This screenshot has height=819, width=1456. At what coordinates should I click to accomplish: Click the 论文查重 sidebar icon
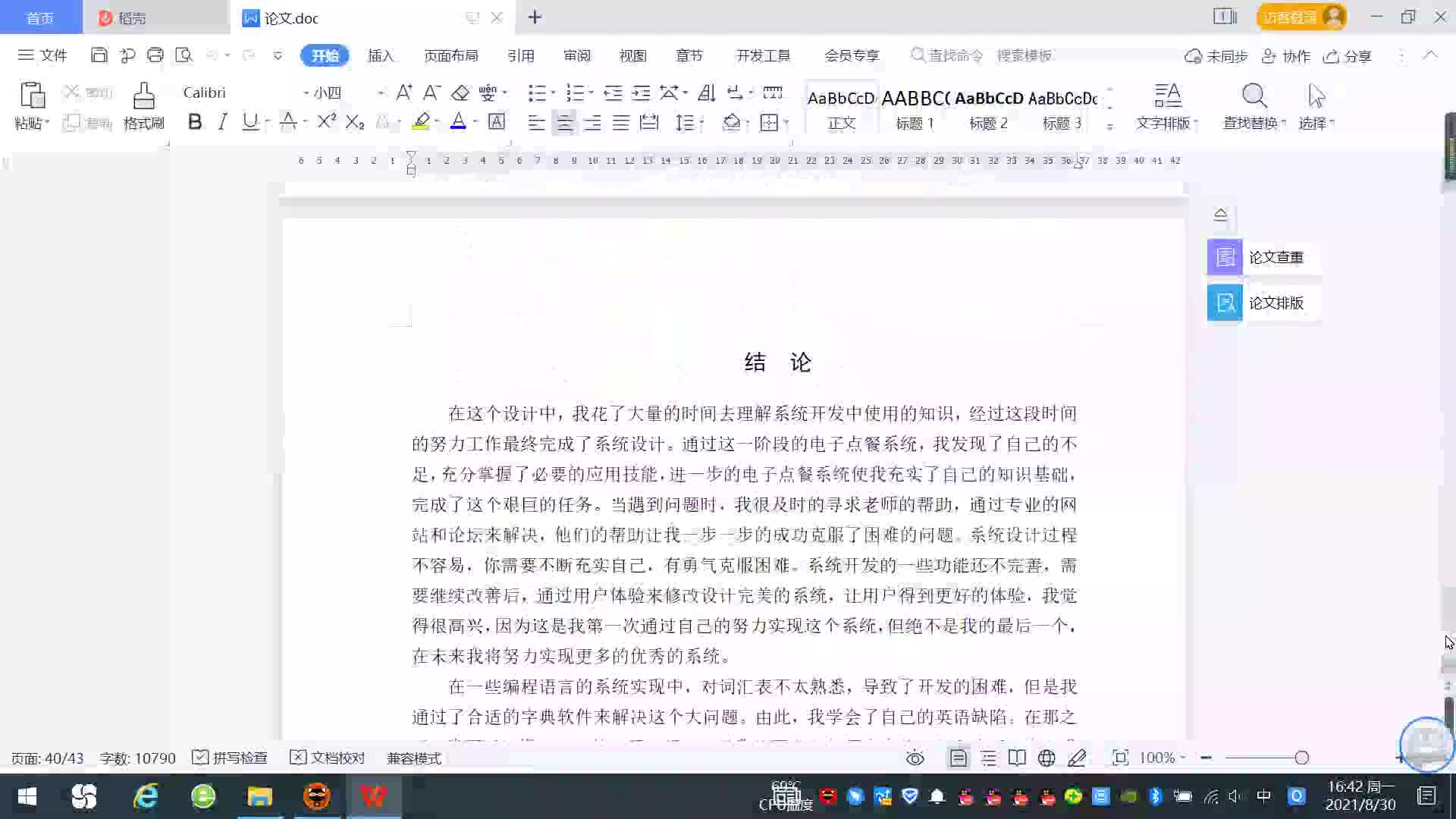click(1225, 257)
